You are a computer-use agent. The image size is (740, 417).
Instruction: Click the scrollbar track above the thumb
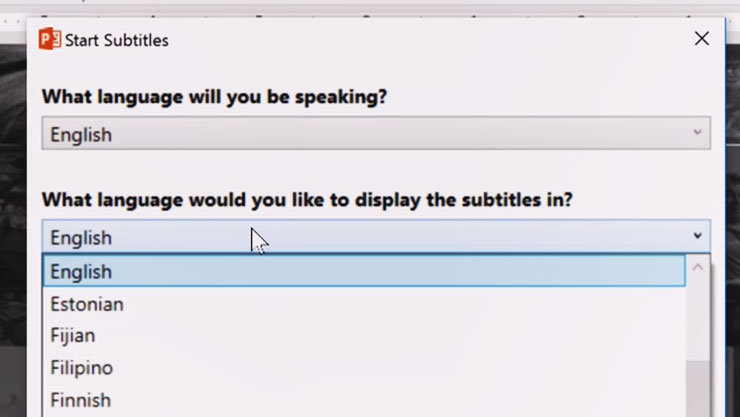[698, 320]
